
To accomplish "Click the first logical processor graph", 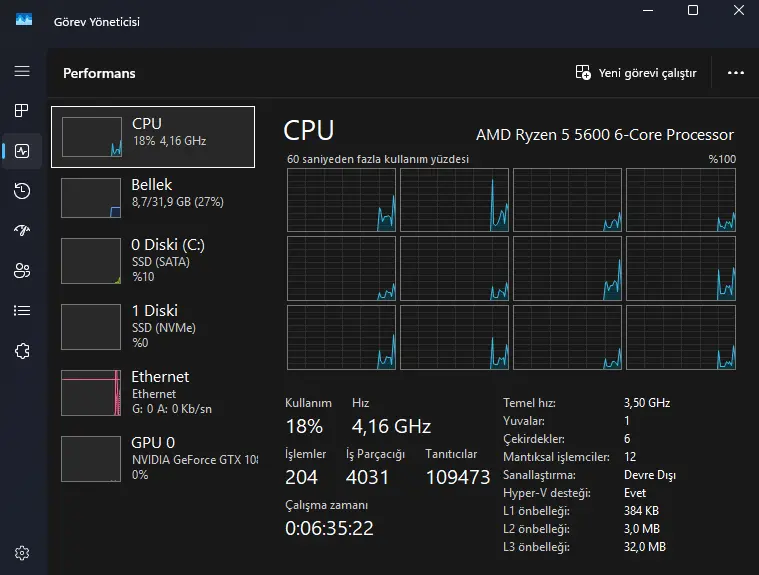I will point(341,200).
